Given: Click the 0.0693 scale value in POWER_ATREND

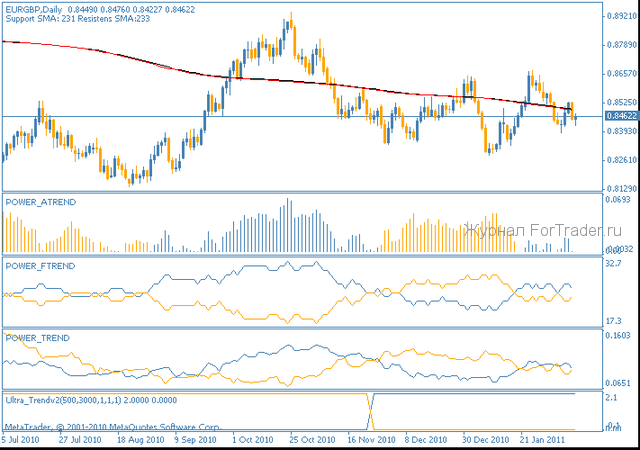Looking at the screenshot, I should click(x=618, y=200).
